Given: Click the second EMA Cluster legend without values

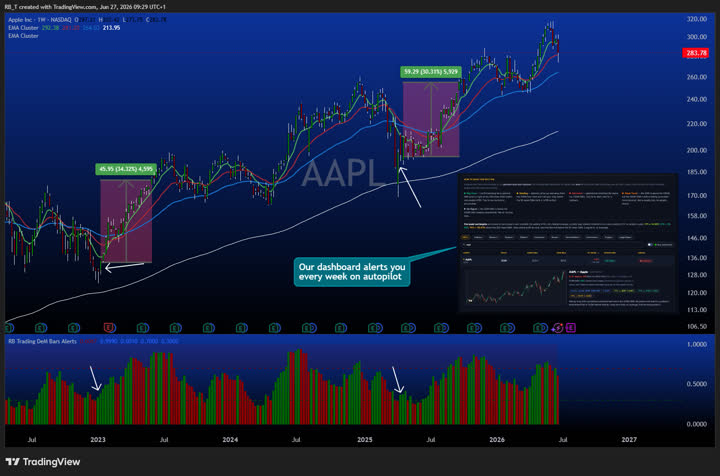Looking at the screenshot, I should 23,36.
